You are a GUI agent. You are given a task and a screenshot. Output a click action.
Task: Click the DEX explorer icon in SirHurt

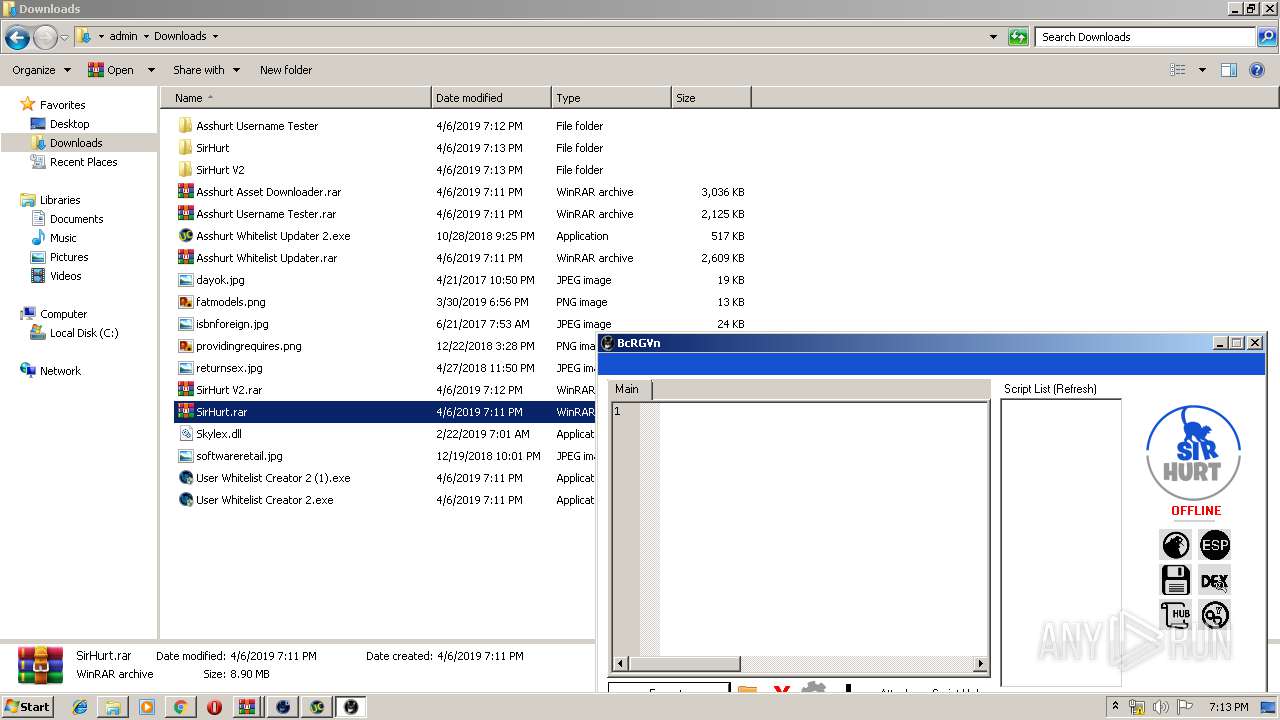pos(1215,580)
